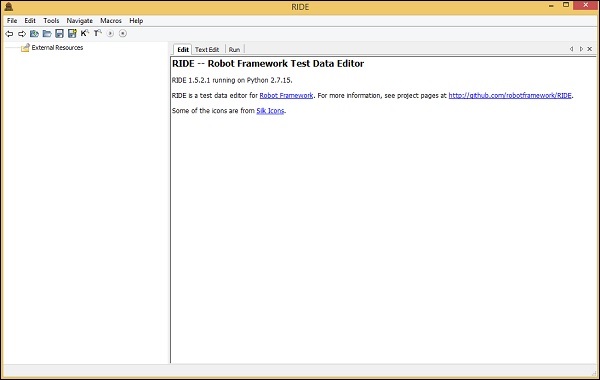Close the RIDE window

586,5
